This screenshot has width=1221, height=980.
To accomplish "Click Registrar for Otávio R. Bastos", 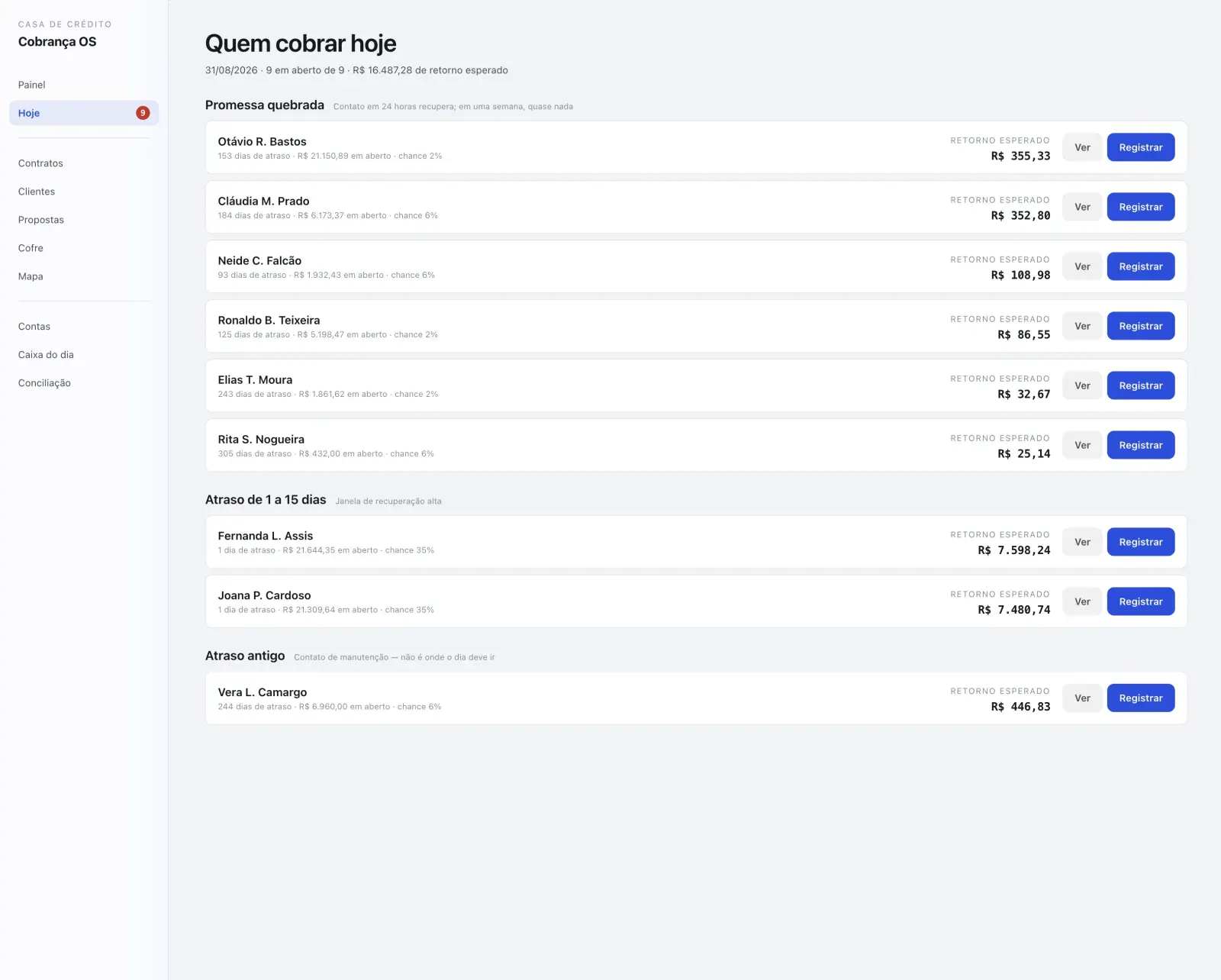I will (1141, 147).
